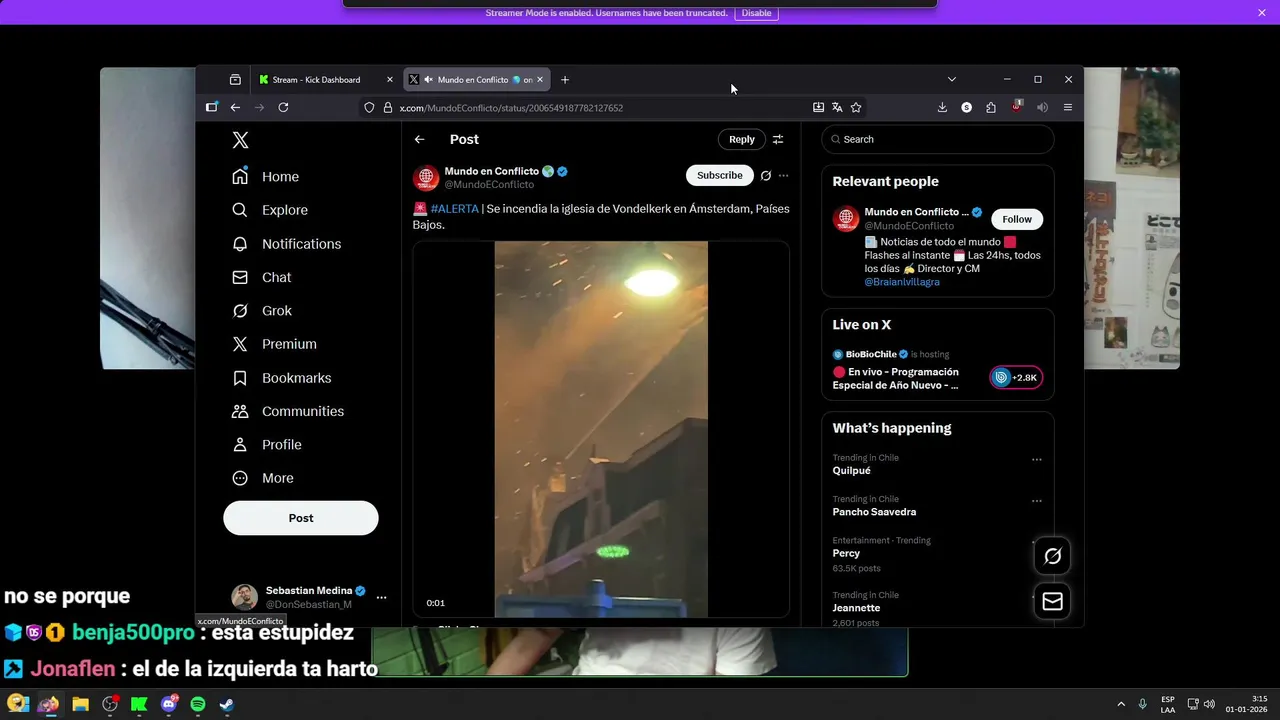Open the browser extensions puzzle icon

tap(991, 107)
